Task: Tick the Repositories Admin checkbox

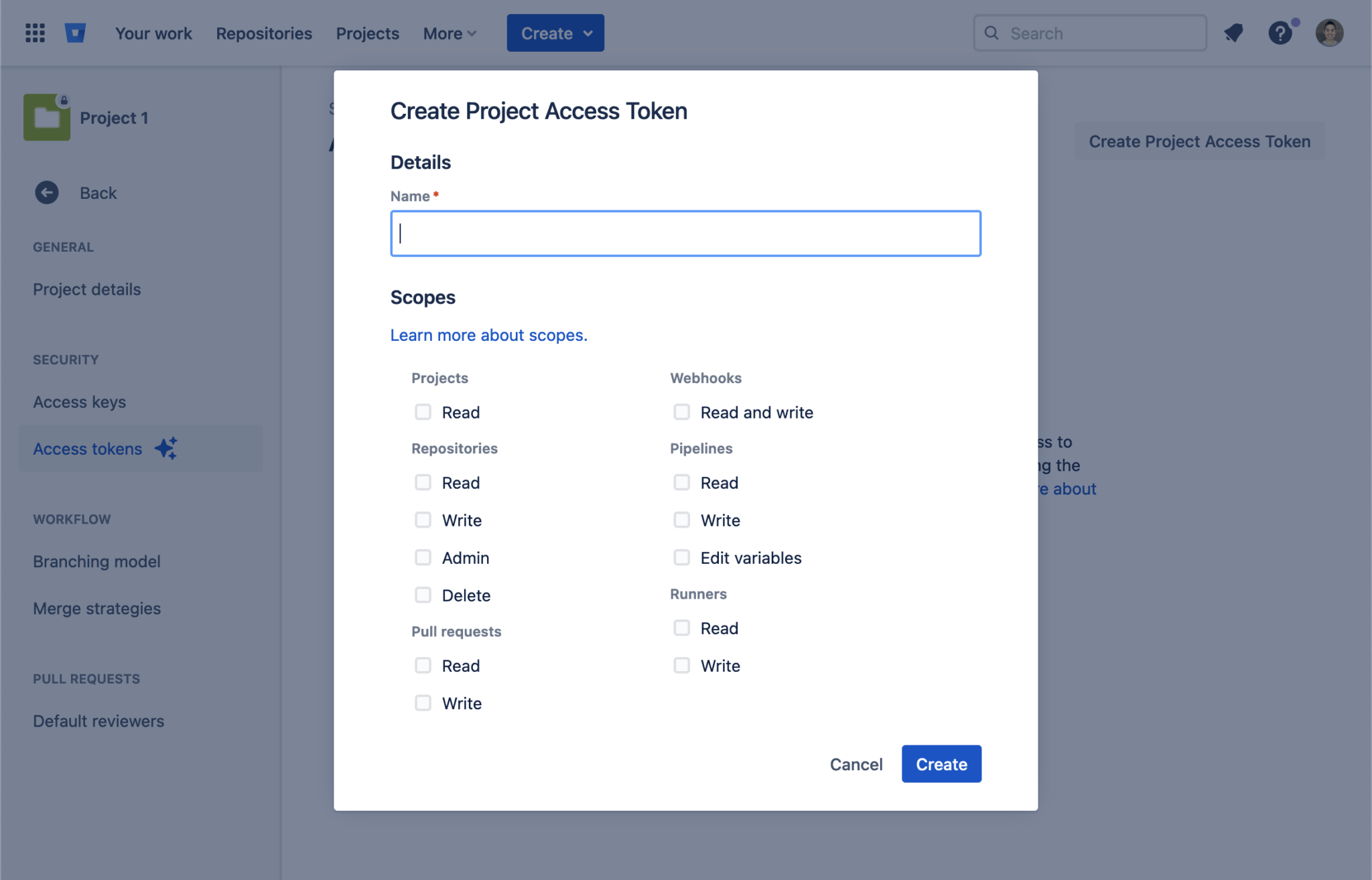Action: click(x=423, y=557)
